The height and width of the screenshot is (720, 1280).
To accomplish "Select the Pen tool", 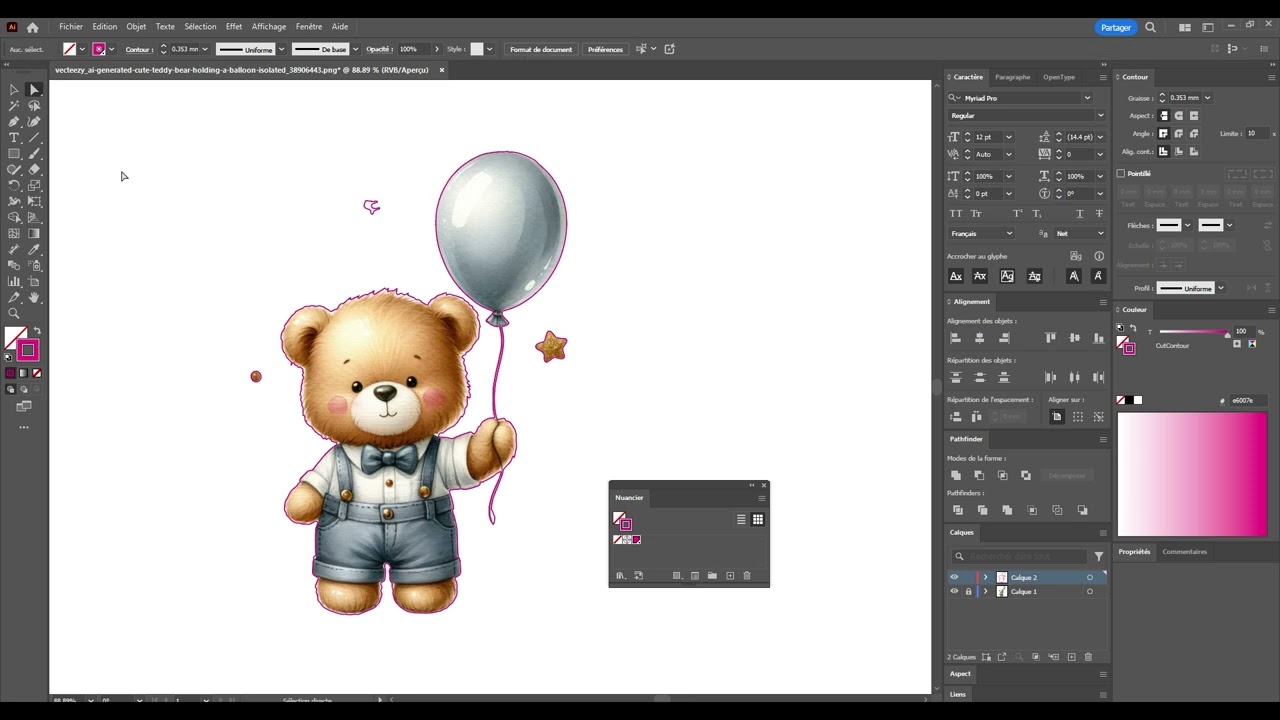I will pyautogui.click(x=14, y=122).
